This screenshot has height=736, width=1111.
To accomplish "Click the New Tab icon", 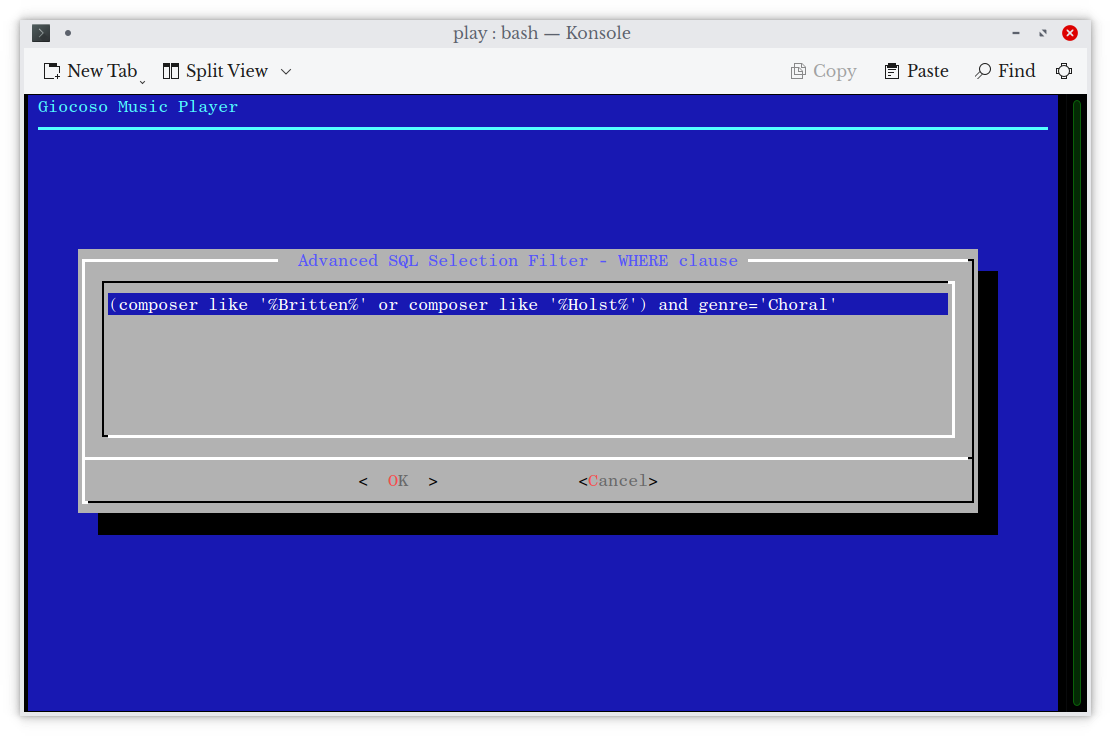I will point(52,71).
